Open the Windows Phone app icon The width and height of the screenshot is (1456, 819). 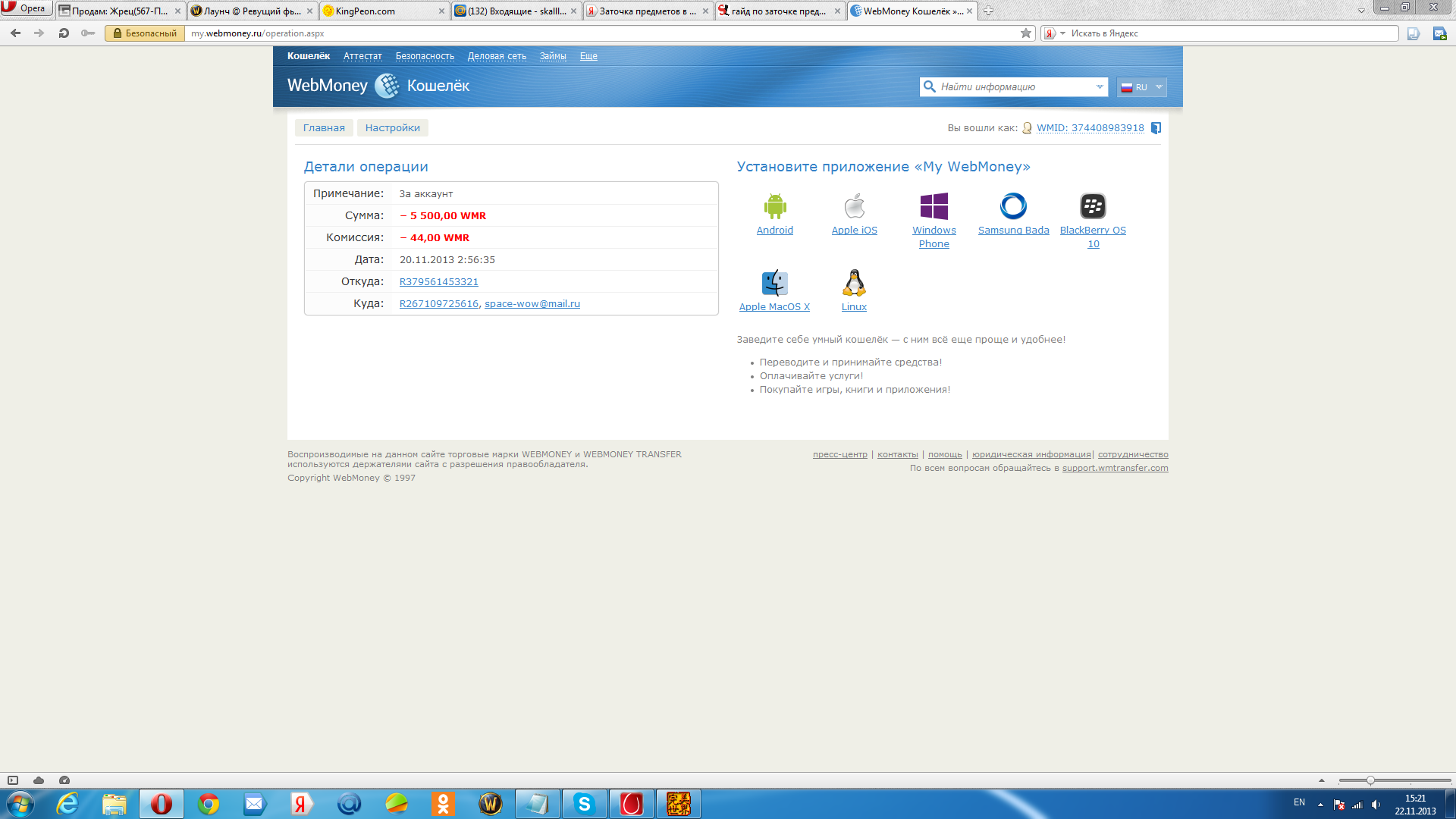pos(934,206)
